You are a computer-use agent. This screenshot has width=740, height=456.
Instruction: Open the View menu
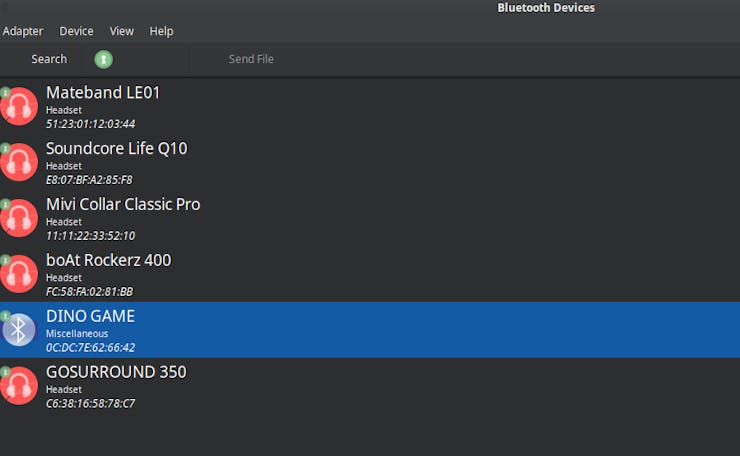121,31
